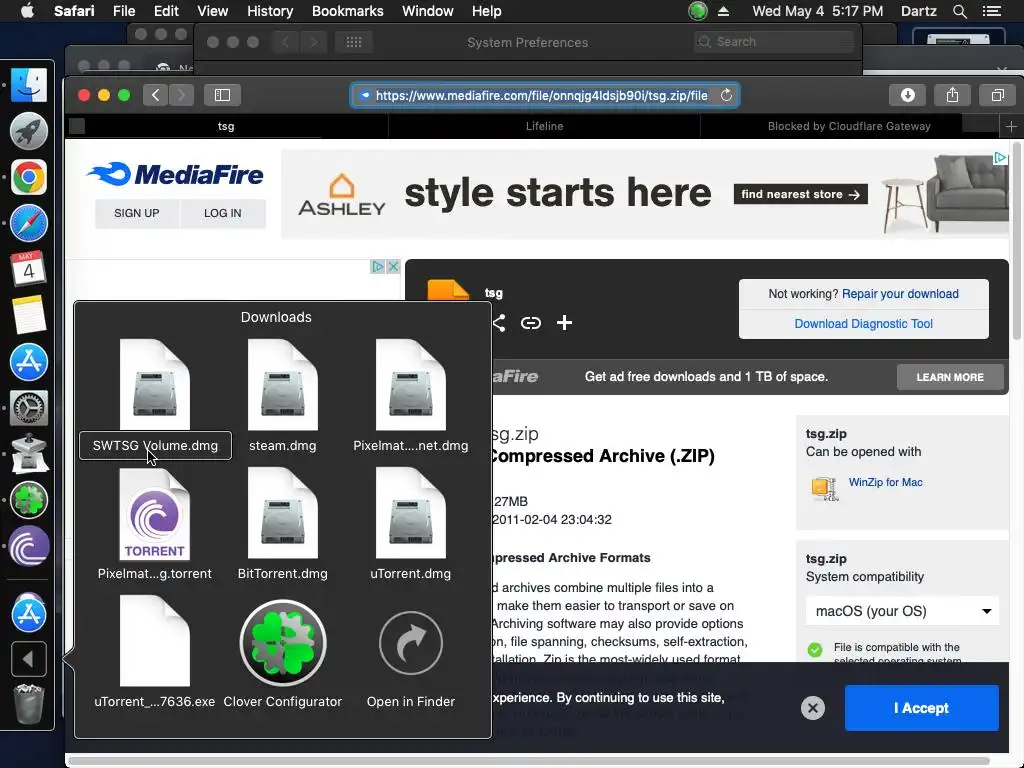Expand the macOS (your OS) dropdown
This screenshot has width=1024, height=768.
(902, 611)
